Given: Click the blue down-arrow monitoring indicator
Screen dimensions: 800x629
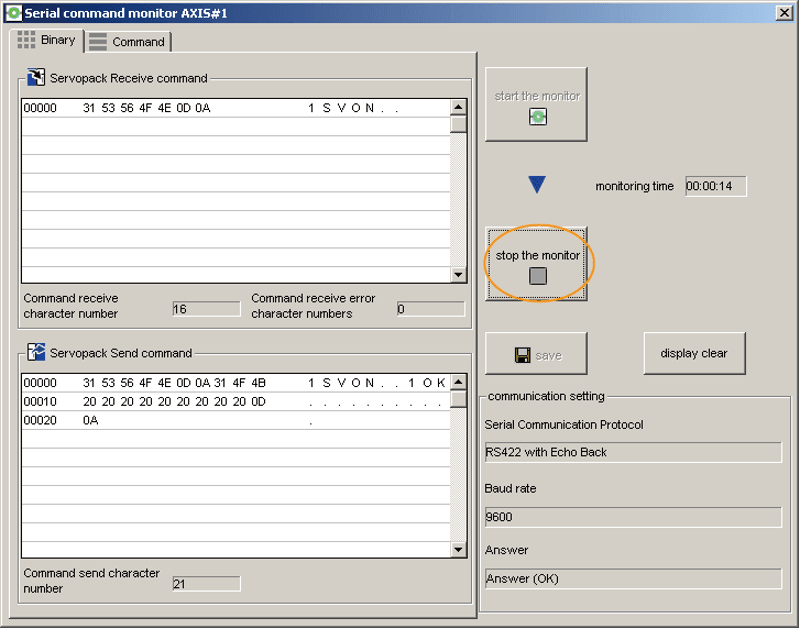Looking at the screenshot, I should pos(537,185).
